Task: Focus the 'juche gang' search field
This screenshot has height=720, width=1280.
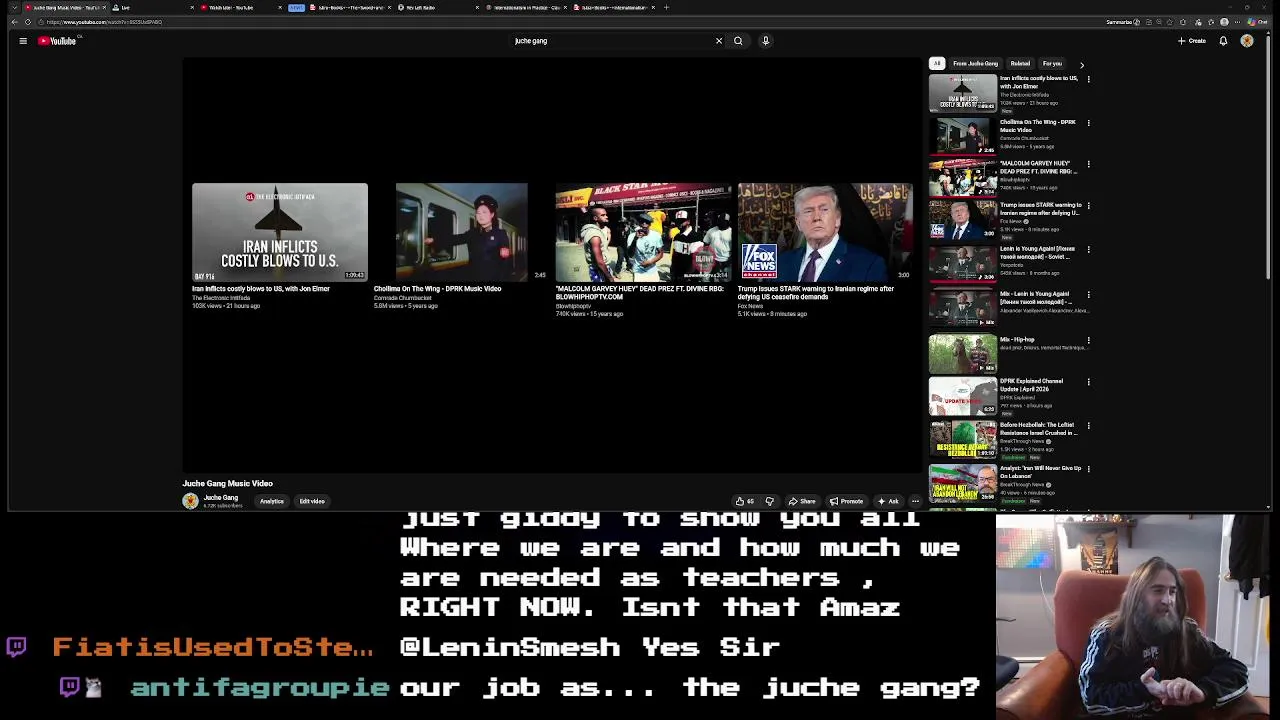Action: 610,41
